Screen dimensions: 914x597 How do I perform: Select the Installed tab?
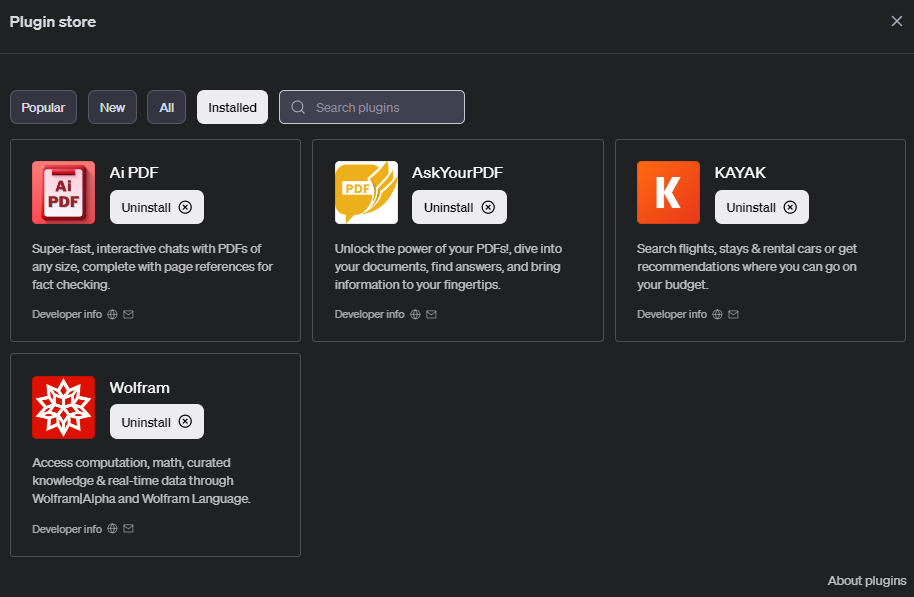[x=233, y=107]
